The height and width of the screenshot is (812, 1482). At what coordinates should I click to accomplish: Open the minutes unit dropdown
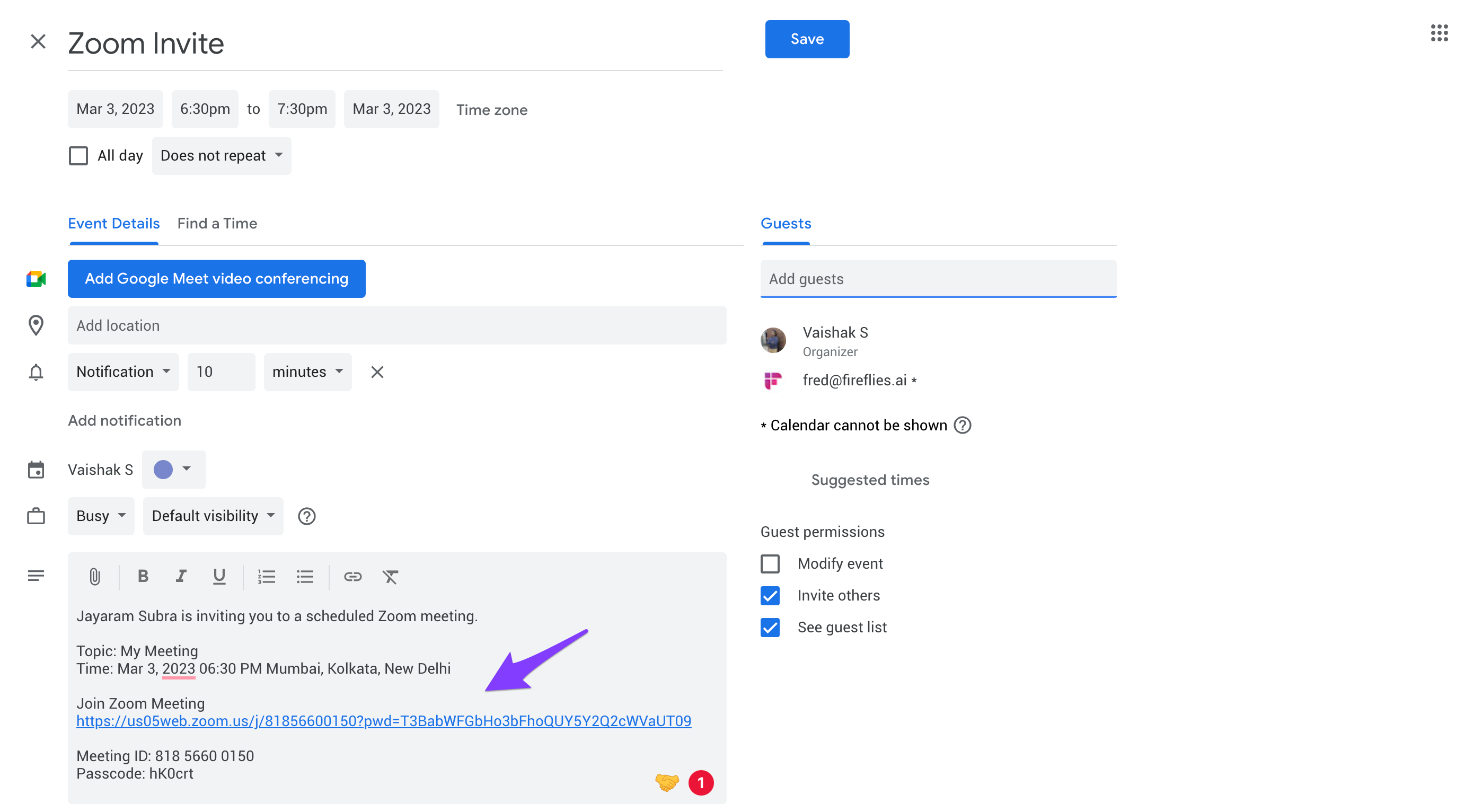click(308, 372)
